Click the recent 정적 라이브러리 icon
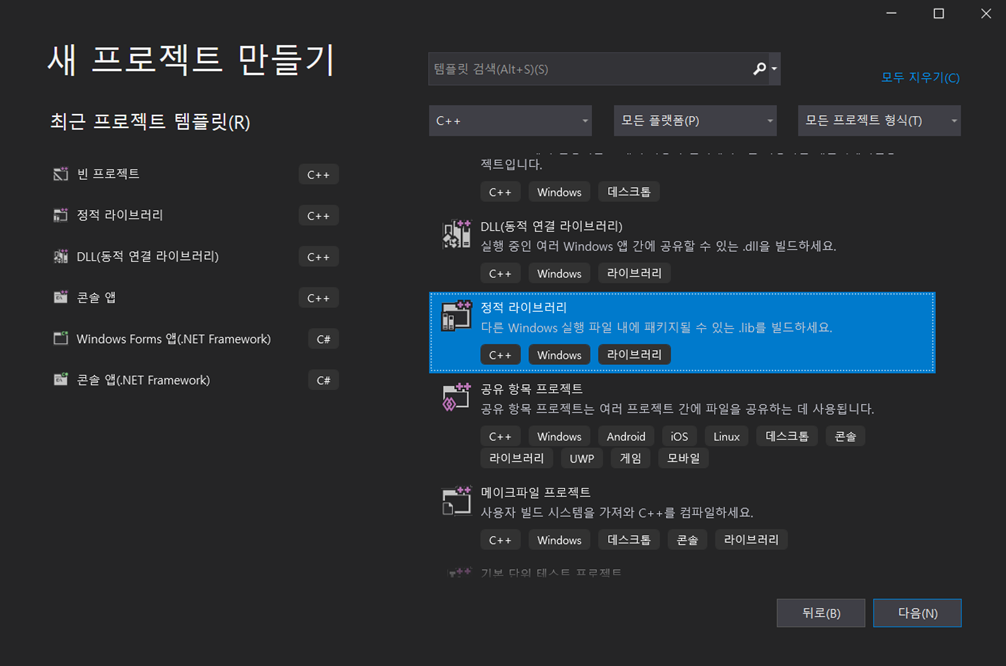1006x666 pixels. [60, 215]
